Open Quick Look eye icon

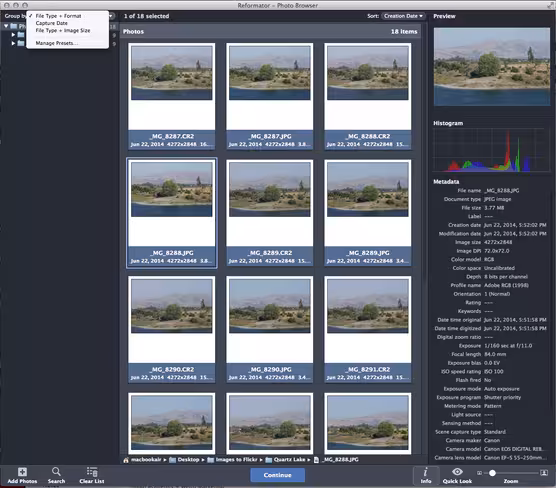click(x=457, y=471)
